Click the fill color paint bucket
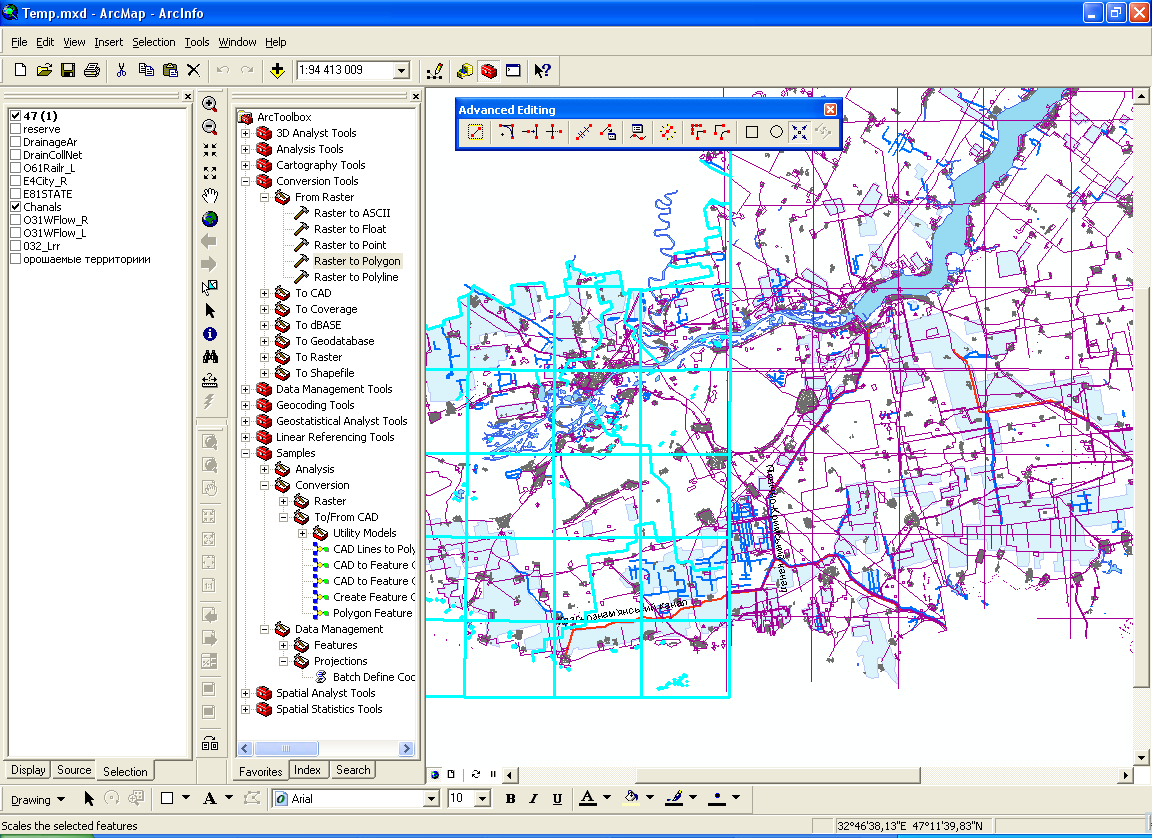 631,798
